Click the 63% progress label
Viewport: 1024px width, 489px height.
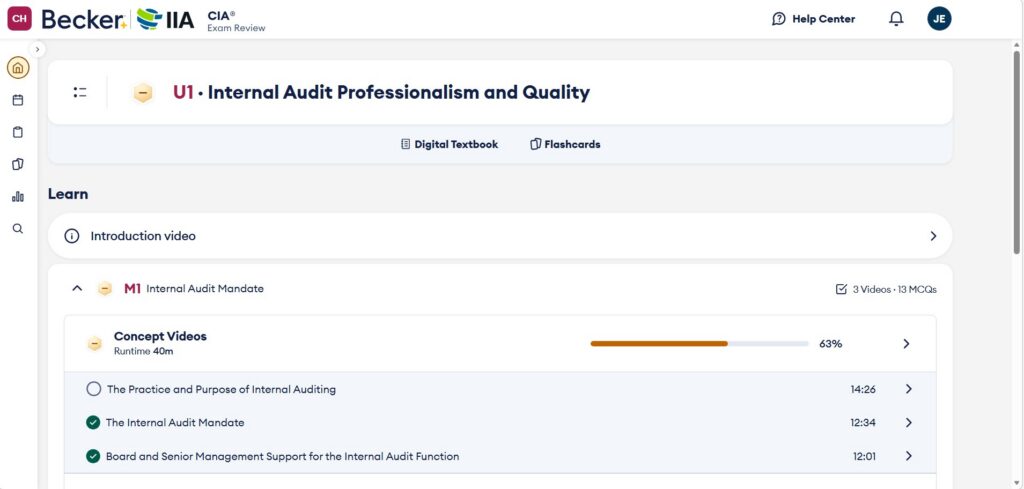tap(831, 344)
